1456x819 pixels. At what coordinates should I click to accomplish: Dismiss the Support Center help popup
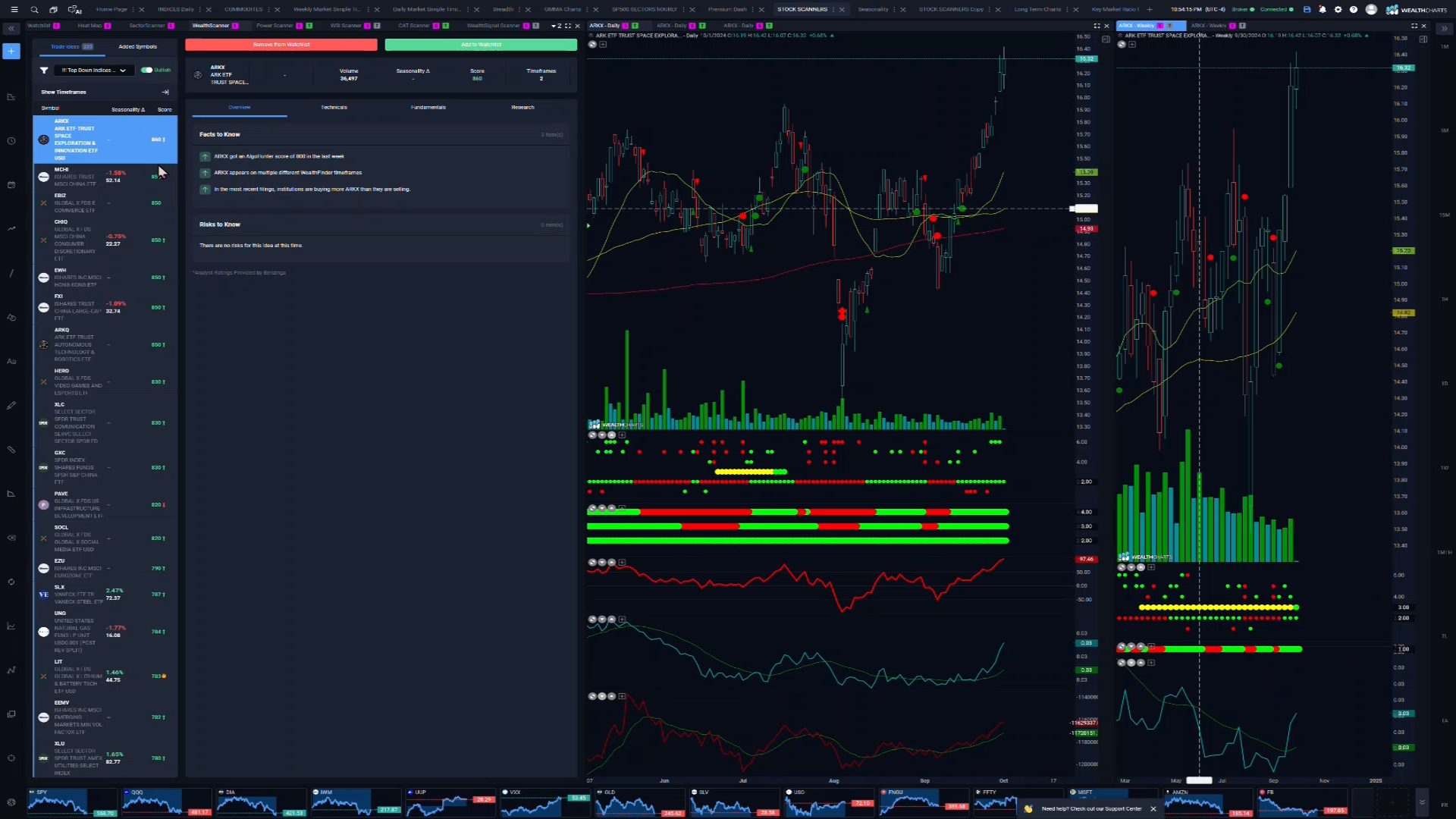click(1153, 809)
